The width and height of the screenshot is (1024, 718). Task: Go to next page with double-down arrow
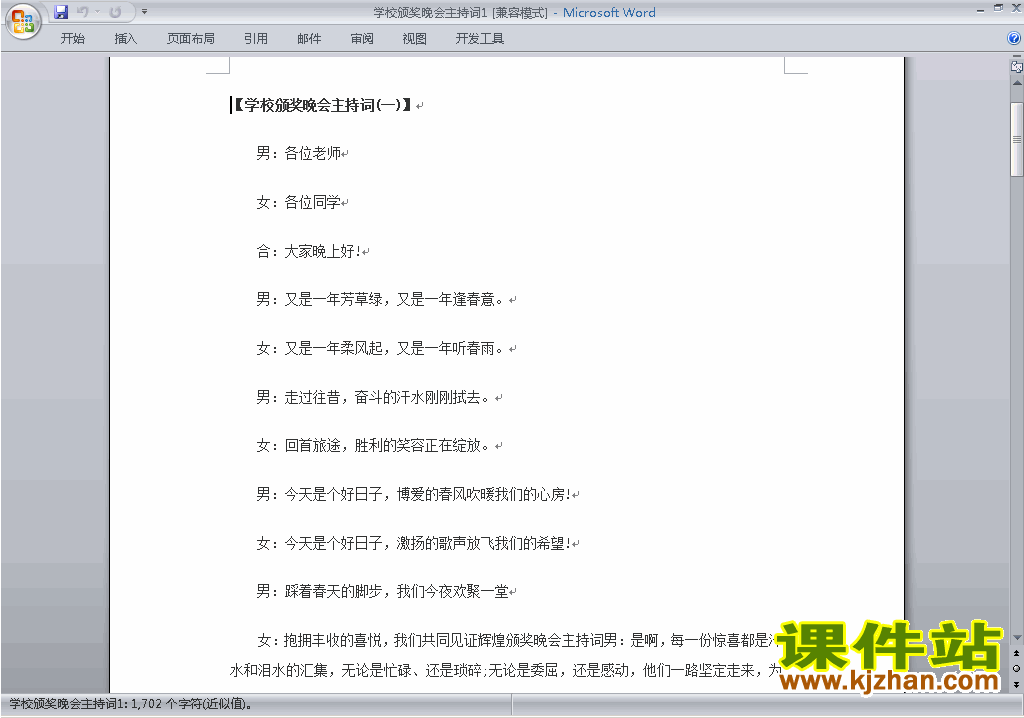coord(1016,684)
